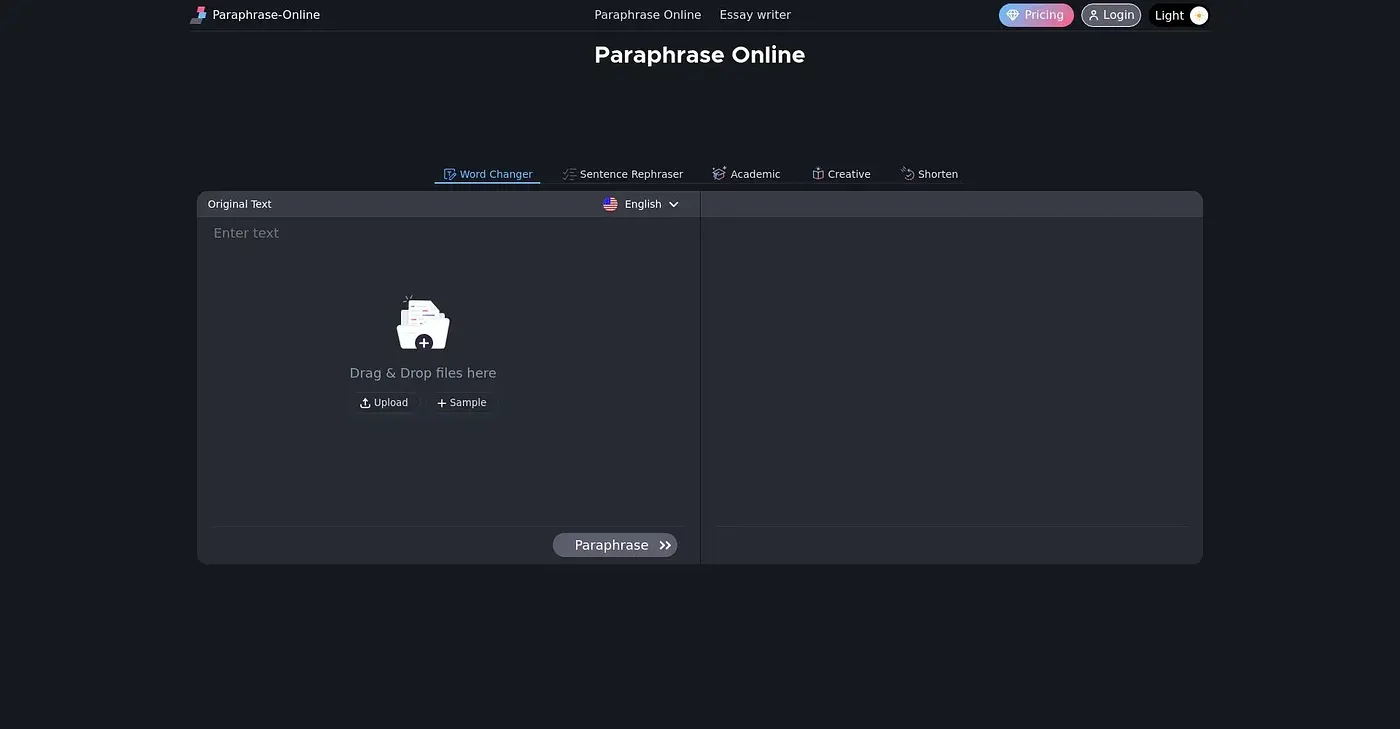Click the upload arrow icon
Screen dimensions: 1400x729
coord(365,403)
